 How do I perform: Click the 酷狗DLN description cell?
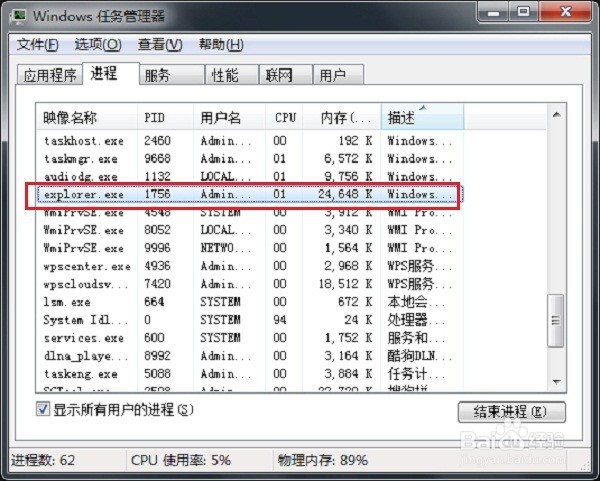coord(420,356)
